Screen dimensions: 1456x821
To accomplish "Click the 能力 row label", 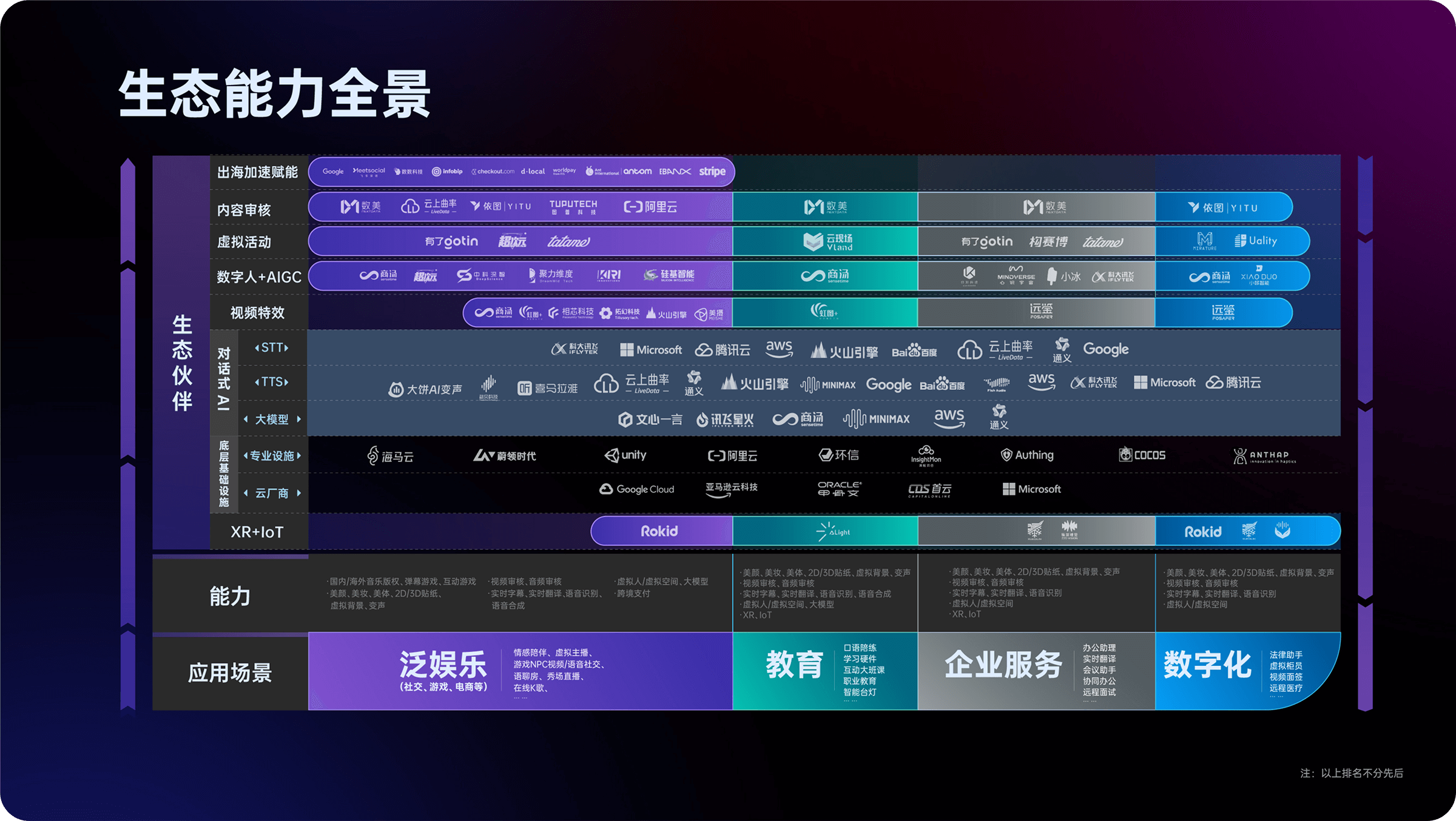I will (230, 596).
